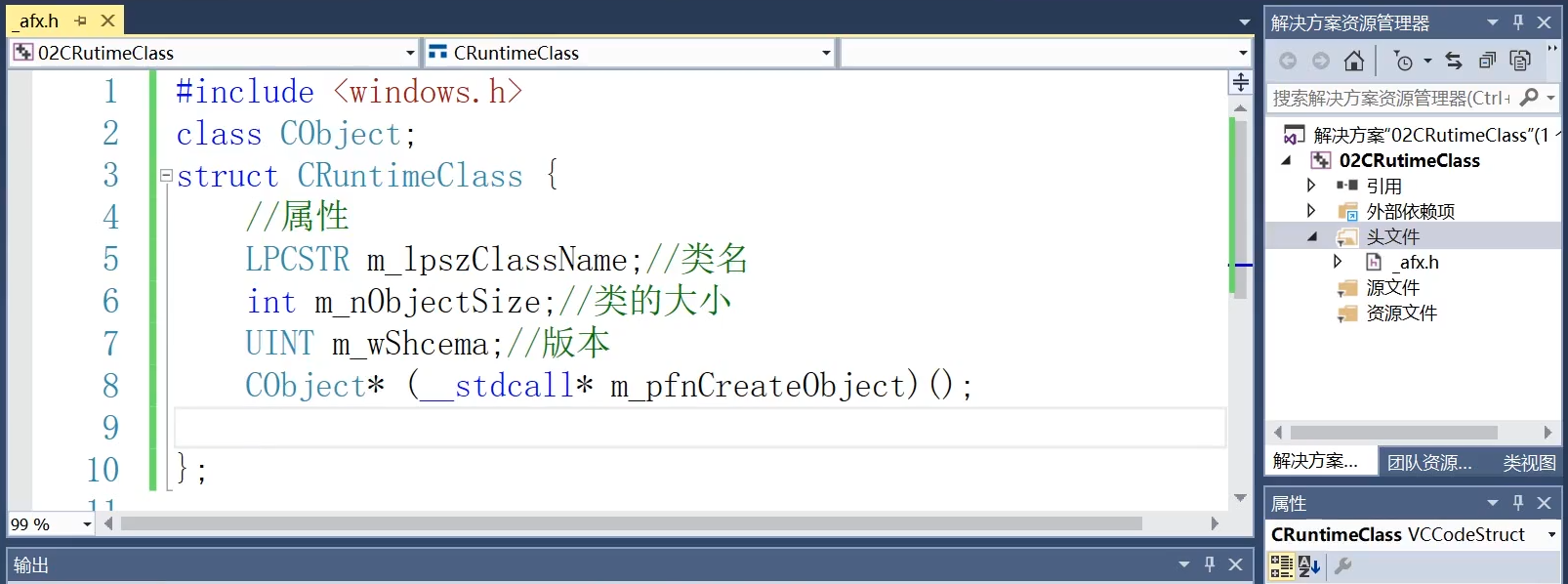The width and height of the screenshot is (1568, 584).
Task: Switch to the 团队资源 tab
Action: click(1429, 462)
